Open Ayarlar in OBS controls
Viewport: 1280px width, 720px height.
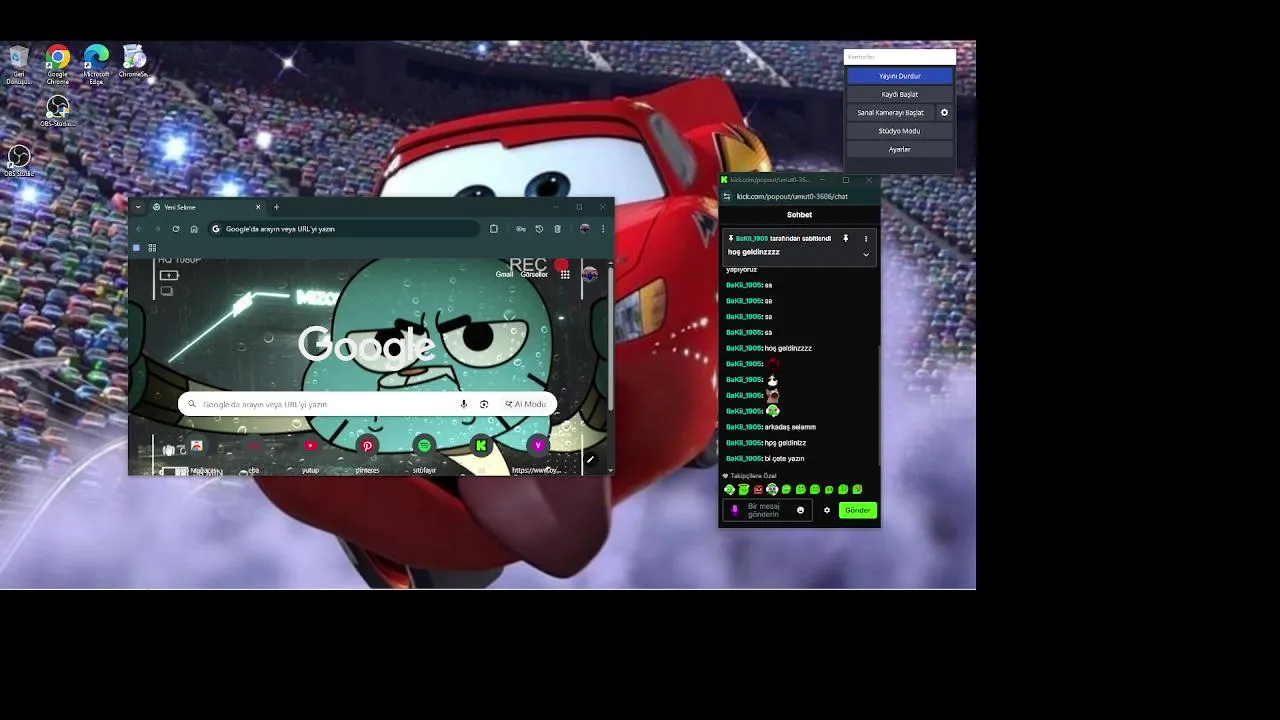click(900, 149)
